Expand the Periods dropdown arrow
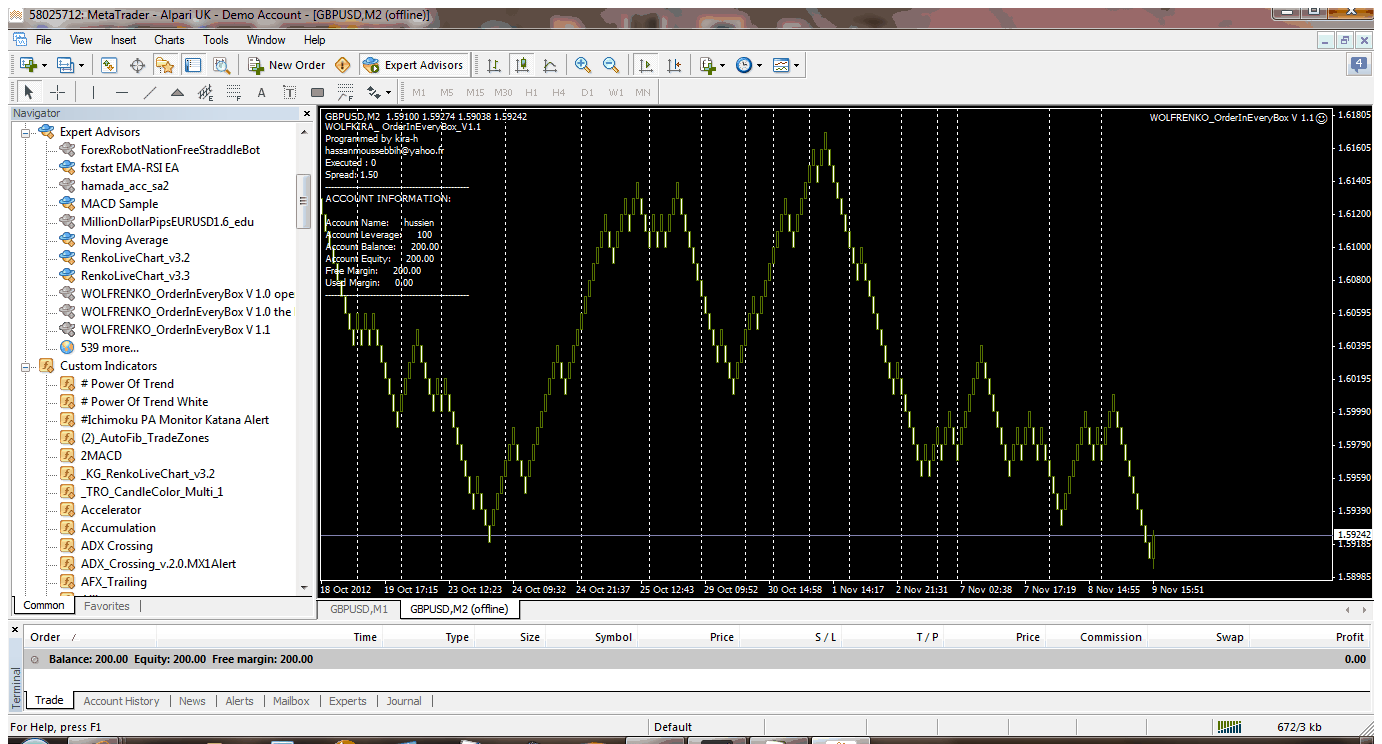1382x744 pixels. (x=760, y=65)
